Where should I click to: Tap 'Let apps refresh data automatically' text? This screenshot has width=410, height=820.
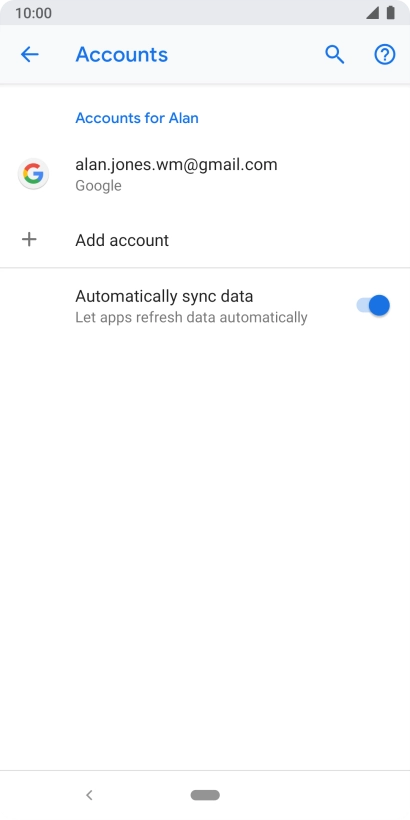pyautogui.click(x=191, y=317)
